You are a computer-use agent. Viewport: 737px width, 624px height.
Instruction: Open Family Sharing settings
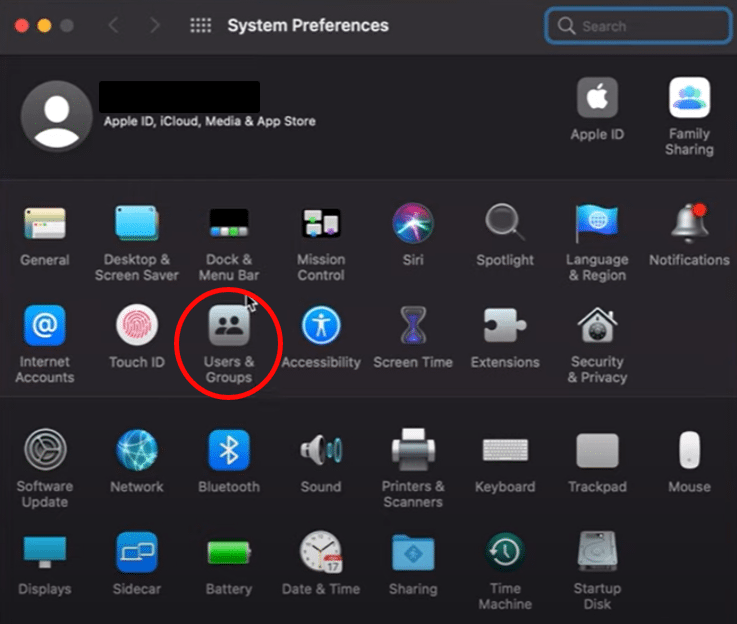[x=689, y=100]
